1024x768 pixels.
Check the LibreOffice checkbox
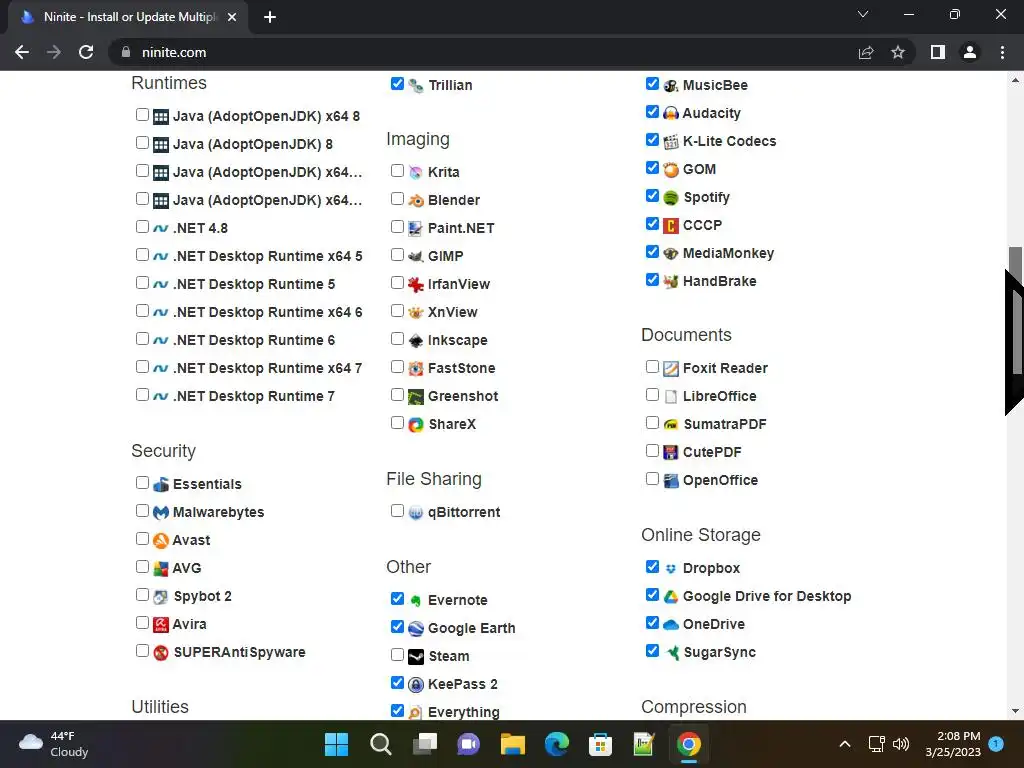click(x=652, y=394)
